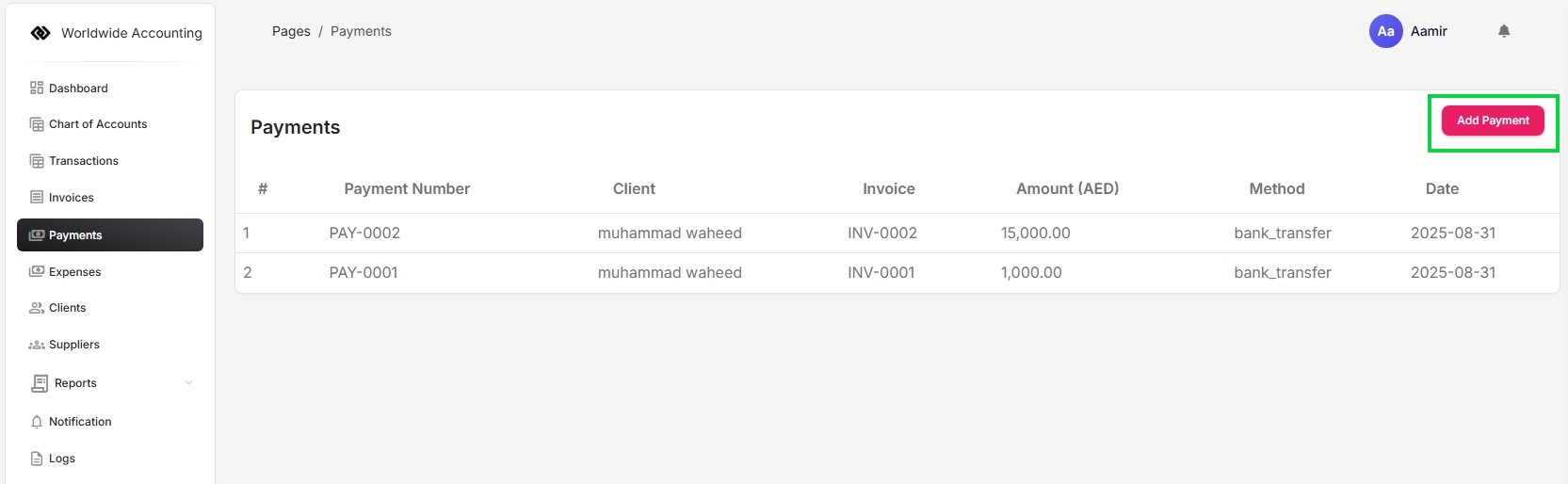Open the Reports menu item
This screenshot has height=484, width=1568.
(75, 383)
